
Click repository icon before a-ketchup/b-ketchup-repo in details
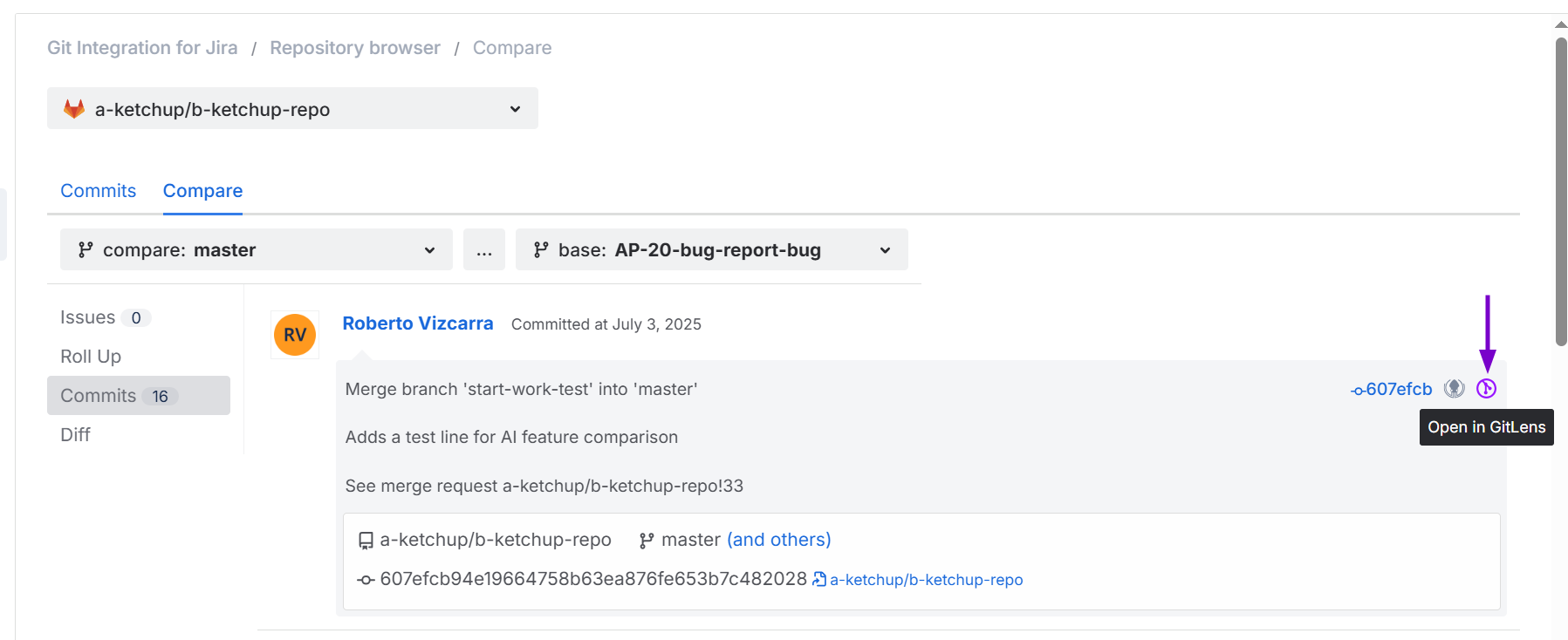366,541
